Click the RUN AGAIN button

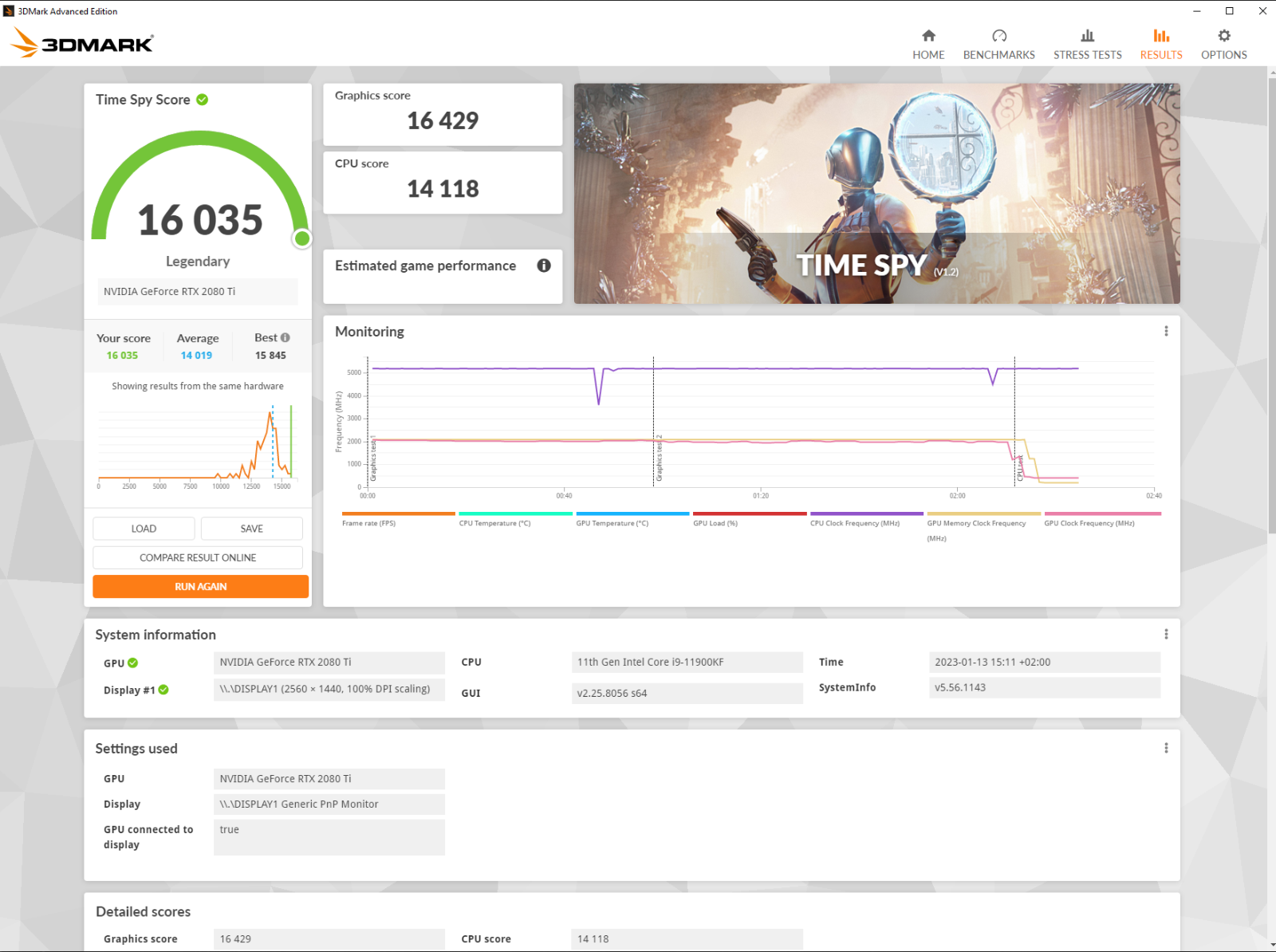(201, 586)
